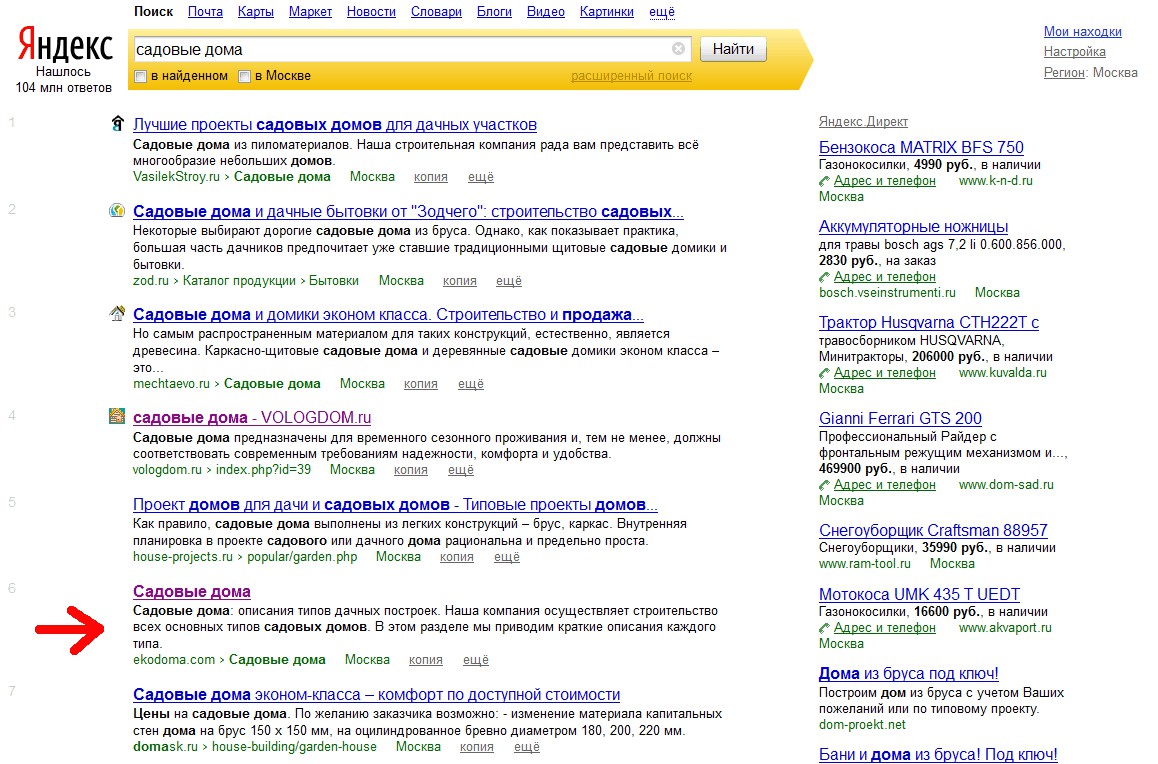
Task: Open the Видео tab
Action: coord(546,12)
